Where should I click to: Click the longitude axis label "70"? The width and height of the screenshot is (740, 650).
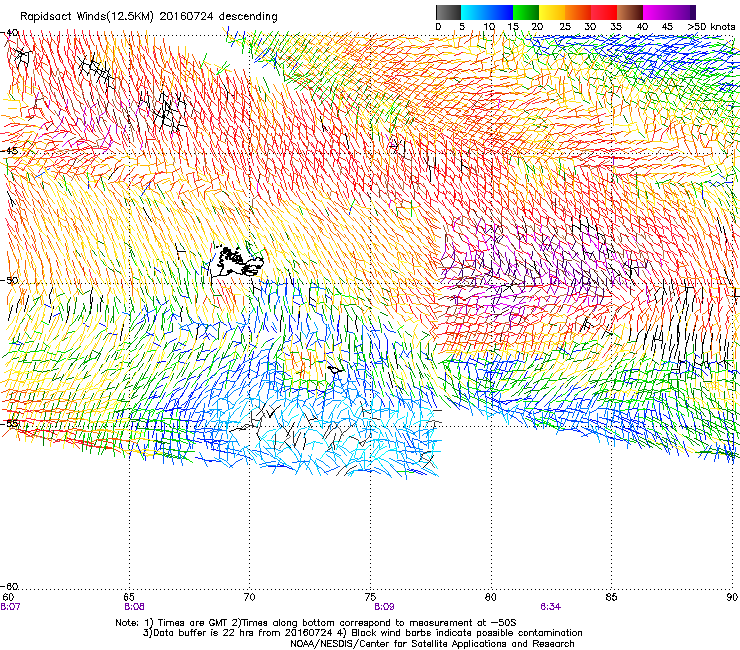click(249, 597)
